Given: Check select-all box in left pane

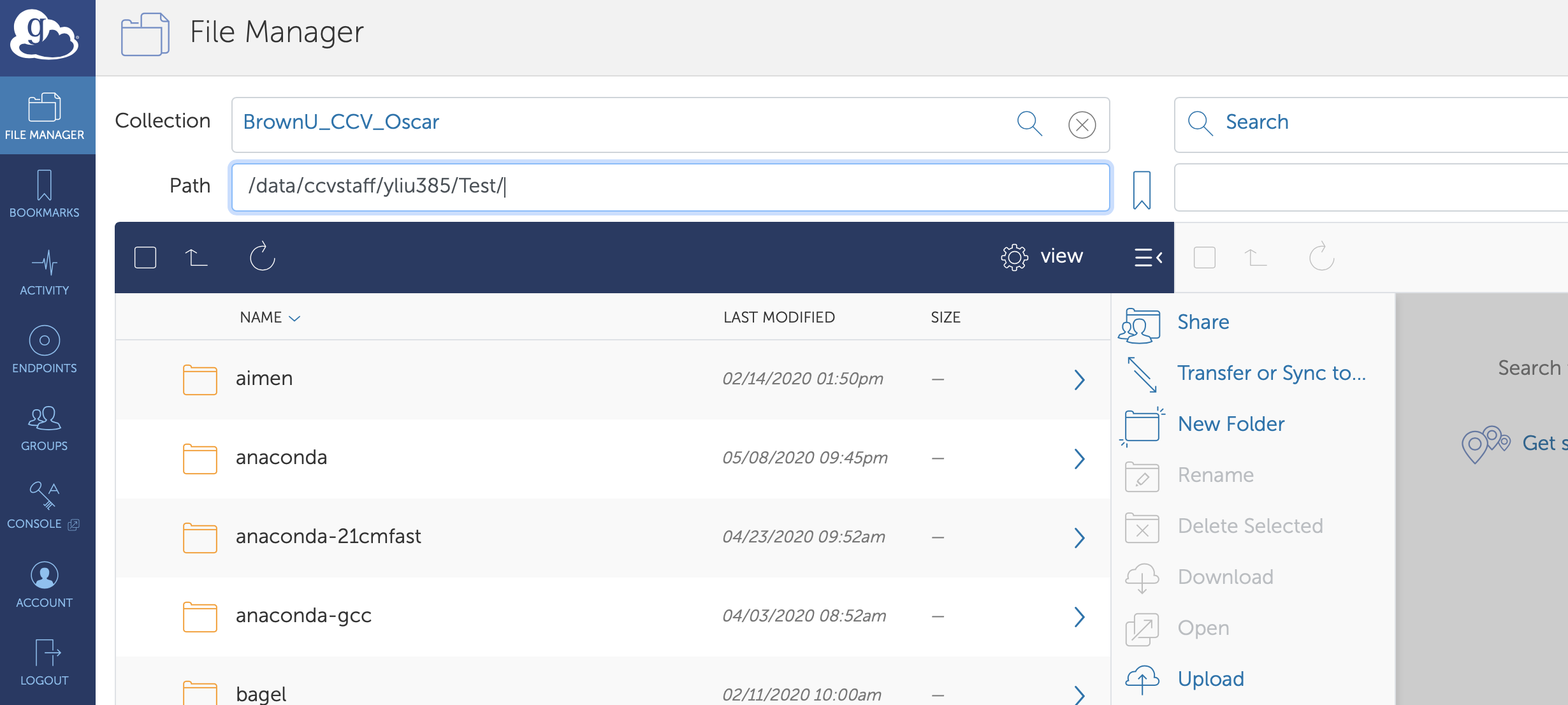Looking at the screenshot, I should (145, 258).
